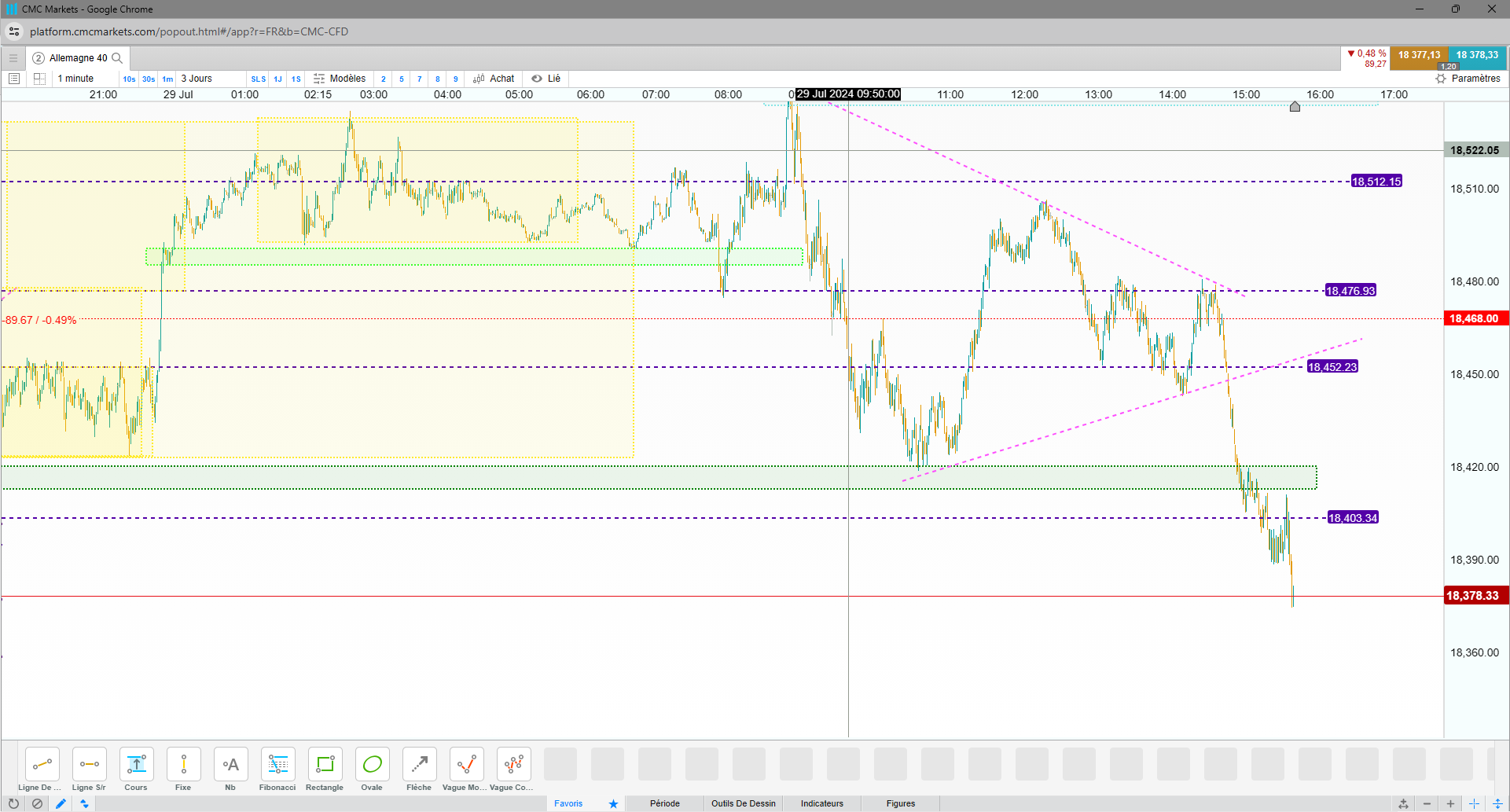Screen dimensions: 1510x812
Task: Open the 3 Jours range dropdown
Action: (197, 79)
